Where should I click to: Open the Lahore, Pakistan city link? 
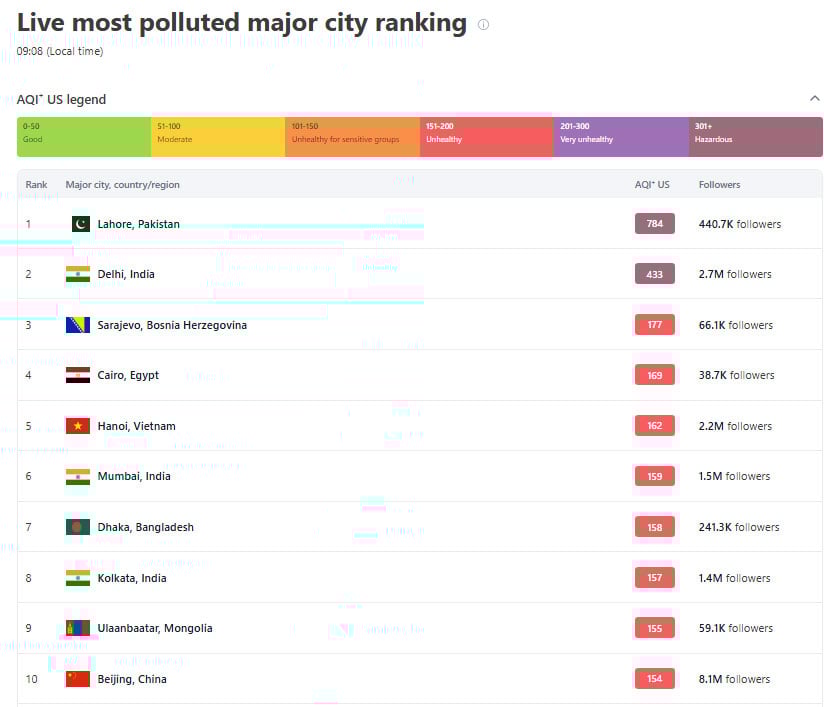pyautogui.click(x=138, y=224)
